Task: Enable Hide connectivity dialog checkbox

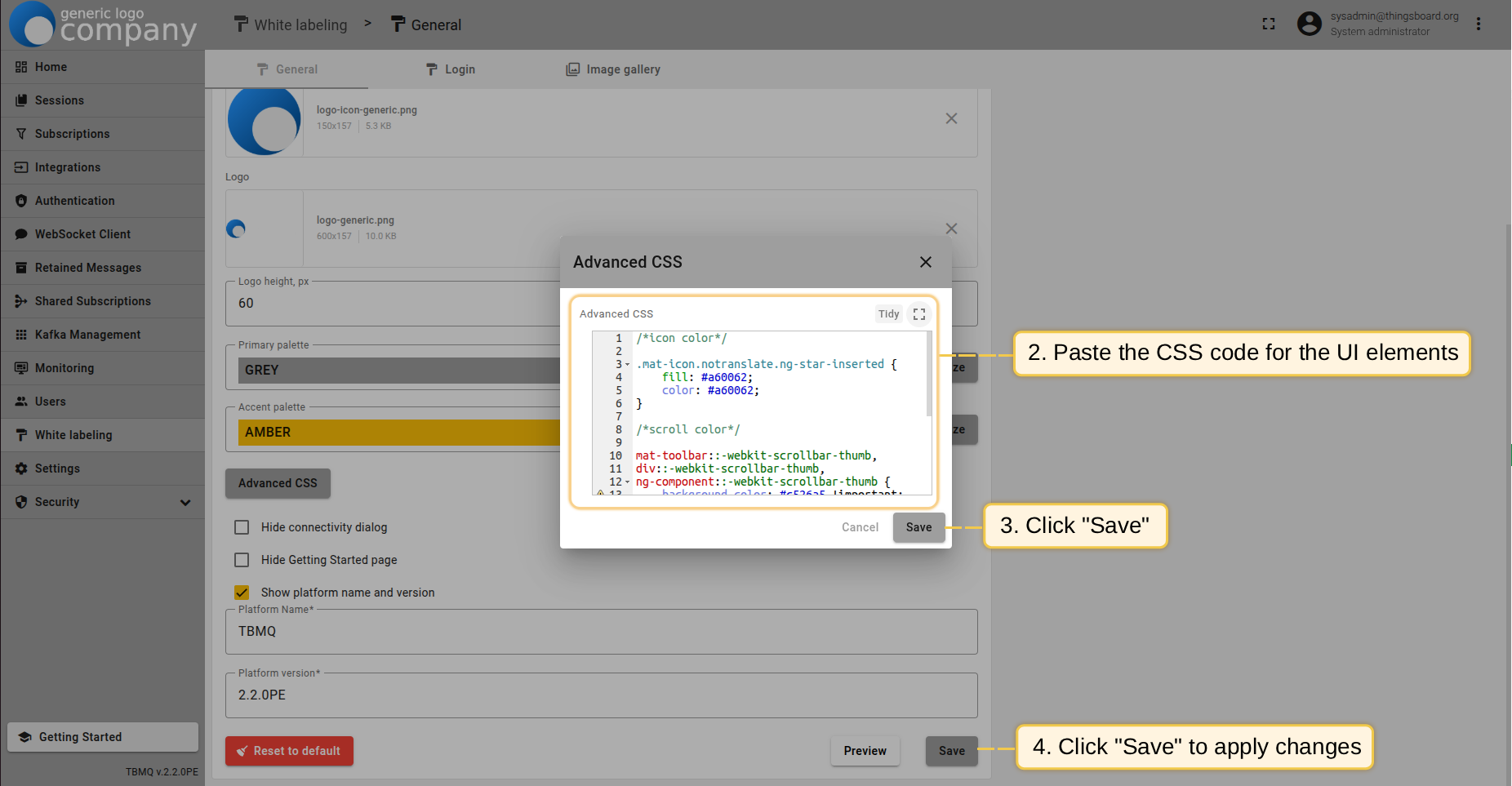Action: (x=242, y=527)
